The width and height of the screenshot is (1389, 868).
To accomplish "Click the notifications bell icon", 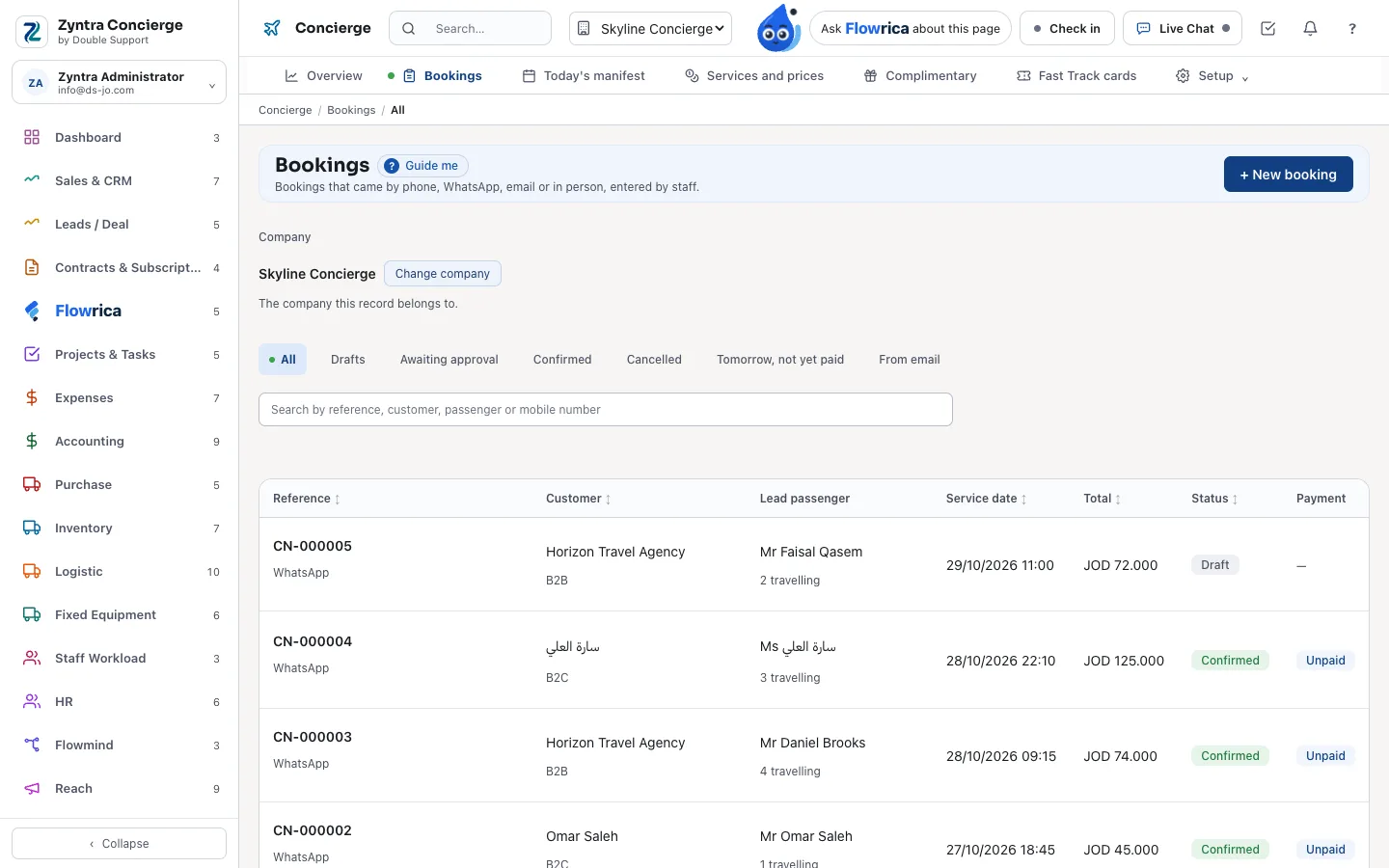I will (x=1310, y=29).
